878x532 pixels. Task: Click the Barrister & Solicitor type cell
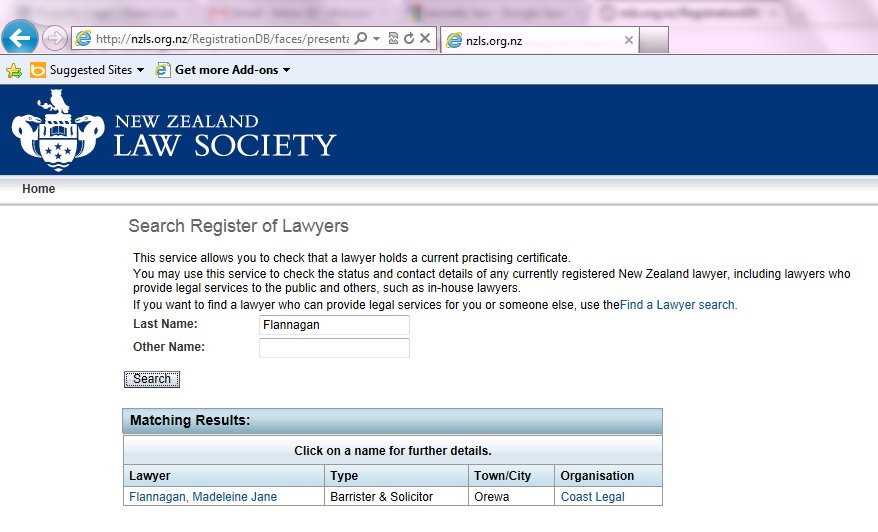pos(396,496)
